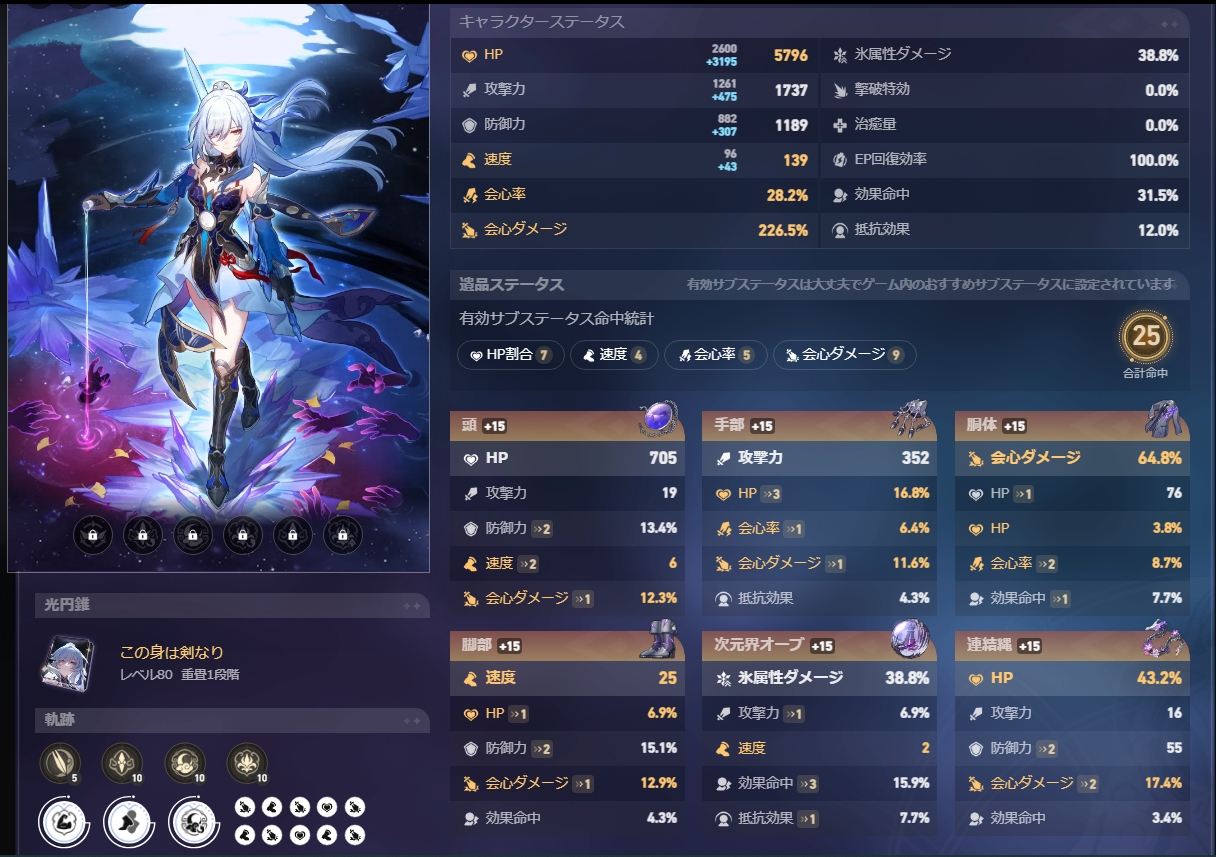Open the light cone thumbnail image
The width and height of the screenshot is (1216, 857).
[x=68, y=662]
